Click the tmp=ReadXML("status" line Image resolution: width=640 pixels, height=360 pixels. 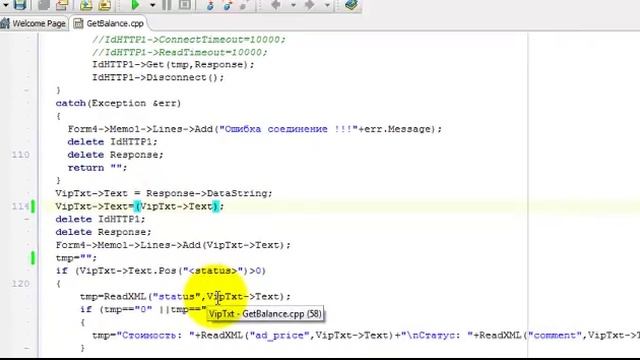(x=185, y=297)
